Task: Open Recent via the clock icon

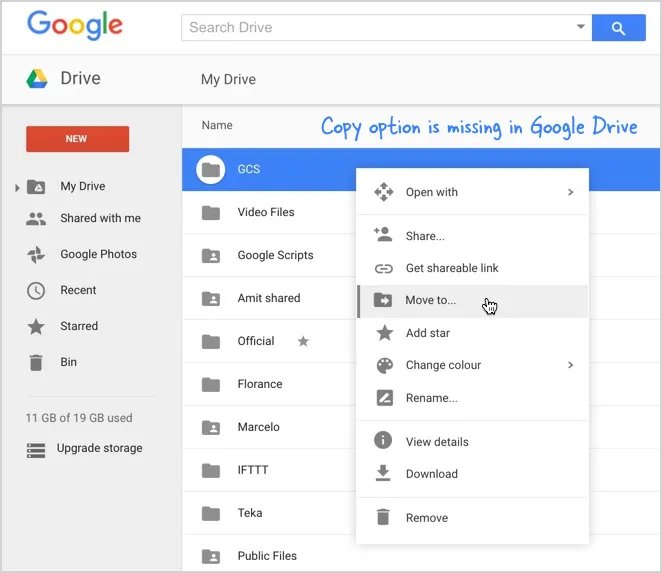Action: [36, 290]
